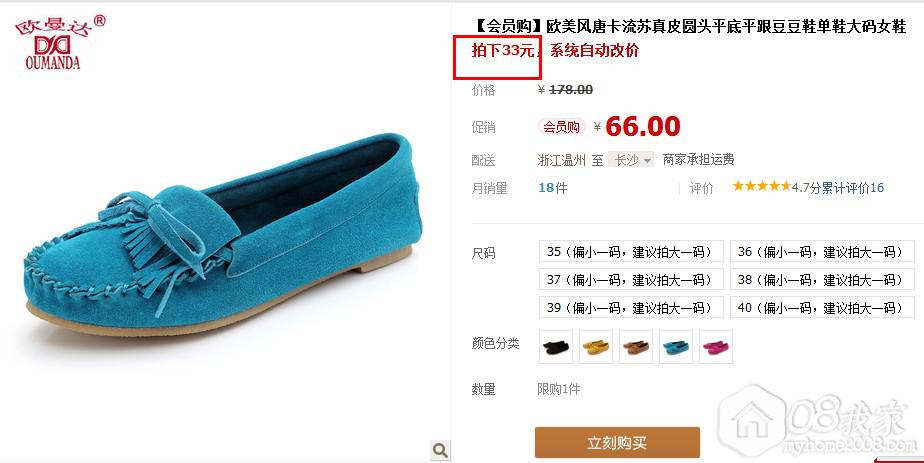
Task: Choose size 35 option
Action: 631,252
